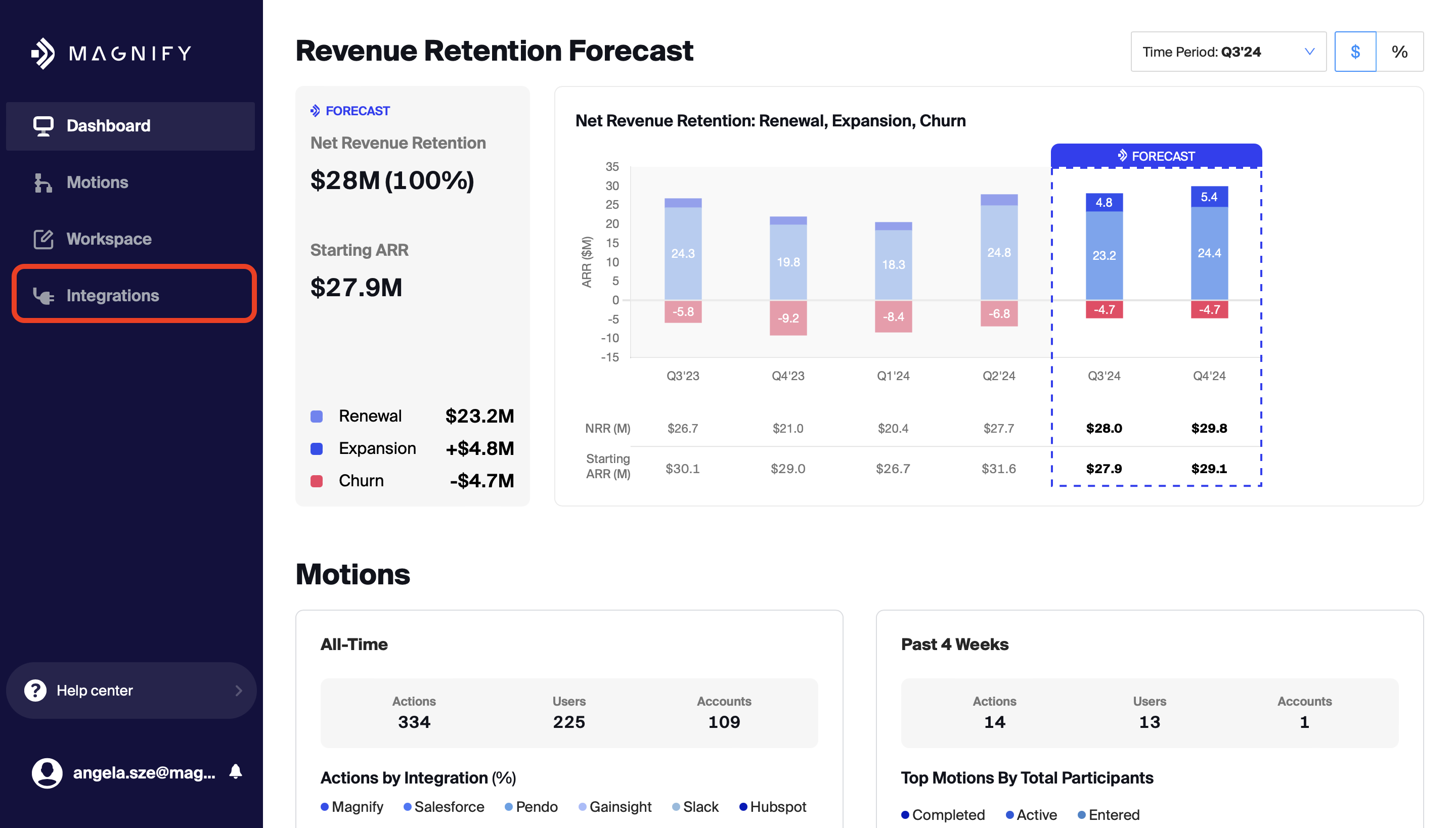Click the notification bell icon
1456x828 pixels.
point(236,772)
